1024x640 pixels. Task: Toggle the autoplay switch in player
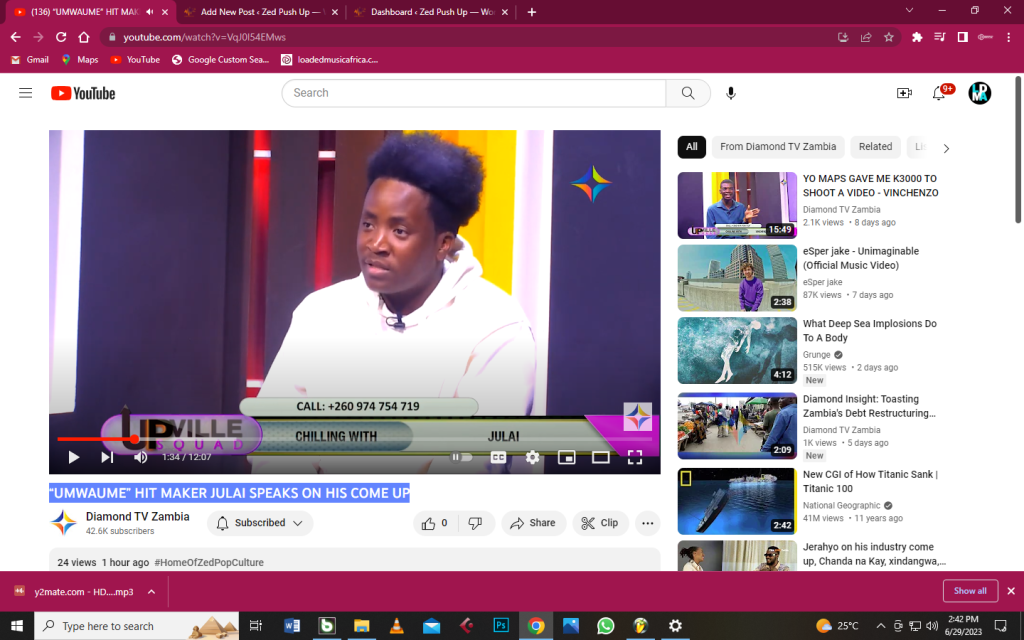462,457
